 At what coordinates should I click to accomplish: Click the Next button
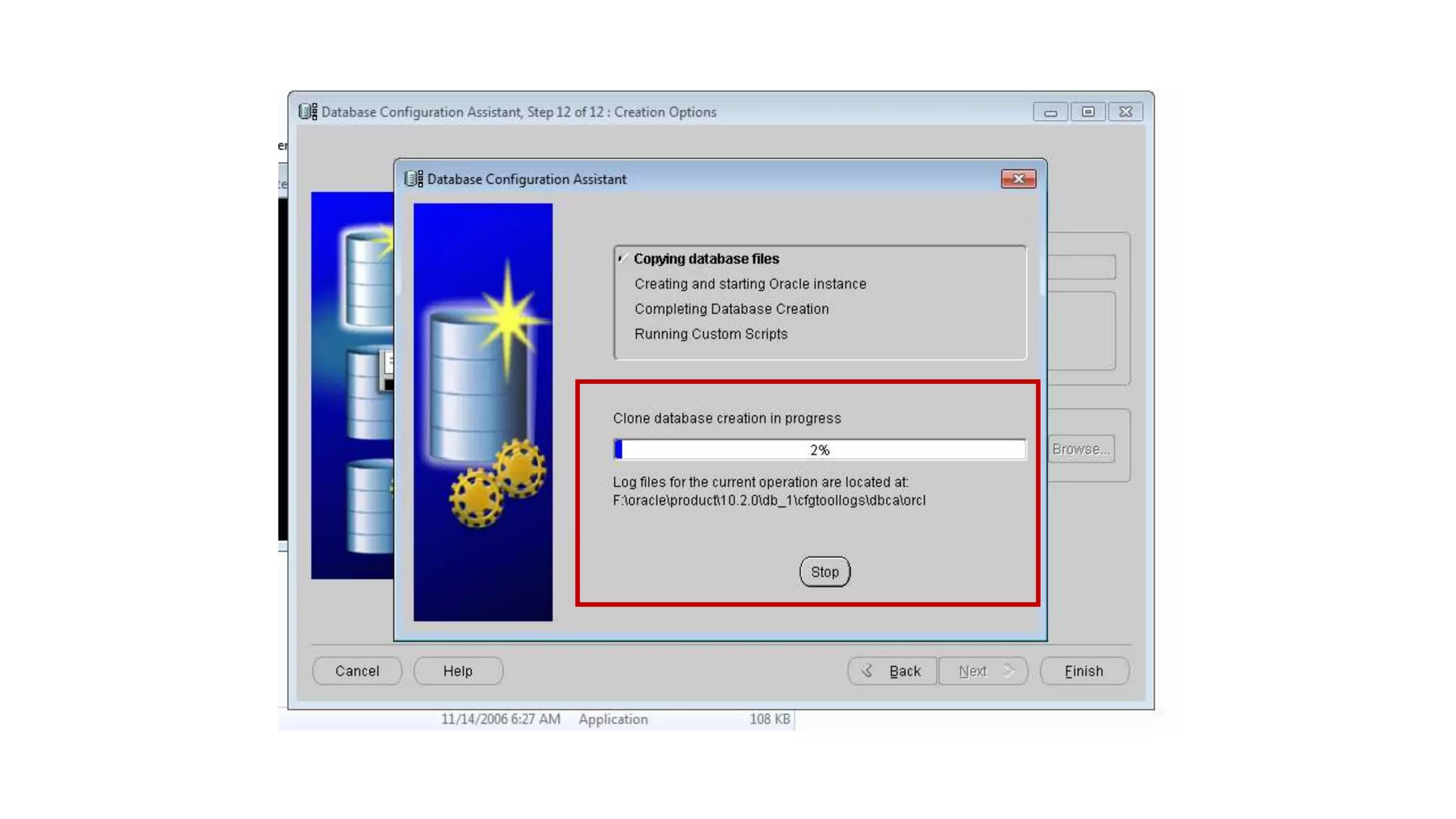(983, 671)
